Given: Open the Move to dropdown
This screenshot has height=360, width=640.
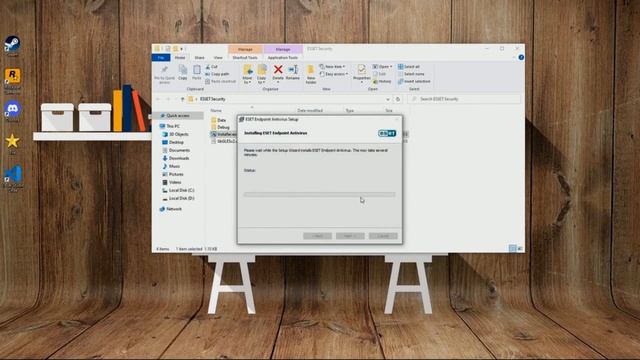Looking at the screenshot, I should point(247,74).
